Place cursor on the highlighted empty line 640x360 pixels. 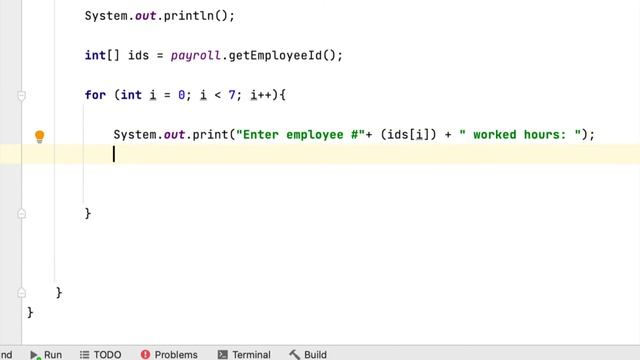pyautogui.click(x=320, y=154)
